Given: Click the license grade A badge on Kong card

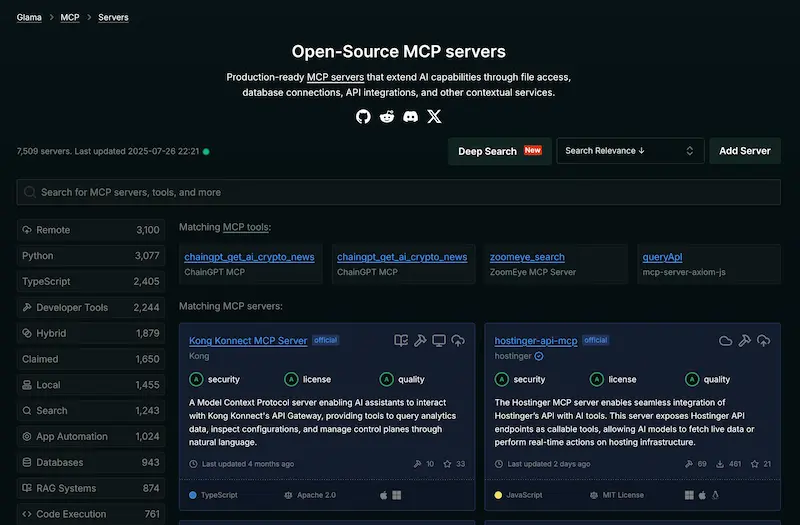Looking at the screenshot, I should (x=291, y=379).
